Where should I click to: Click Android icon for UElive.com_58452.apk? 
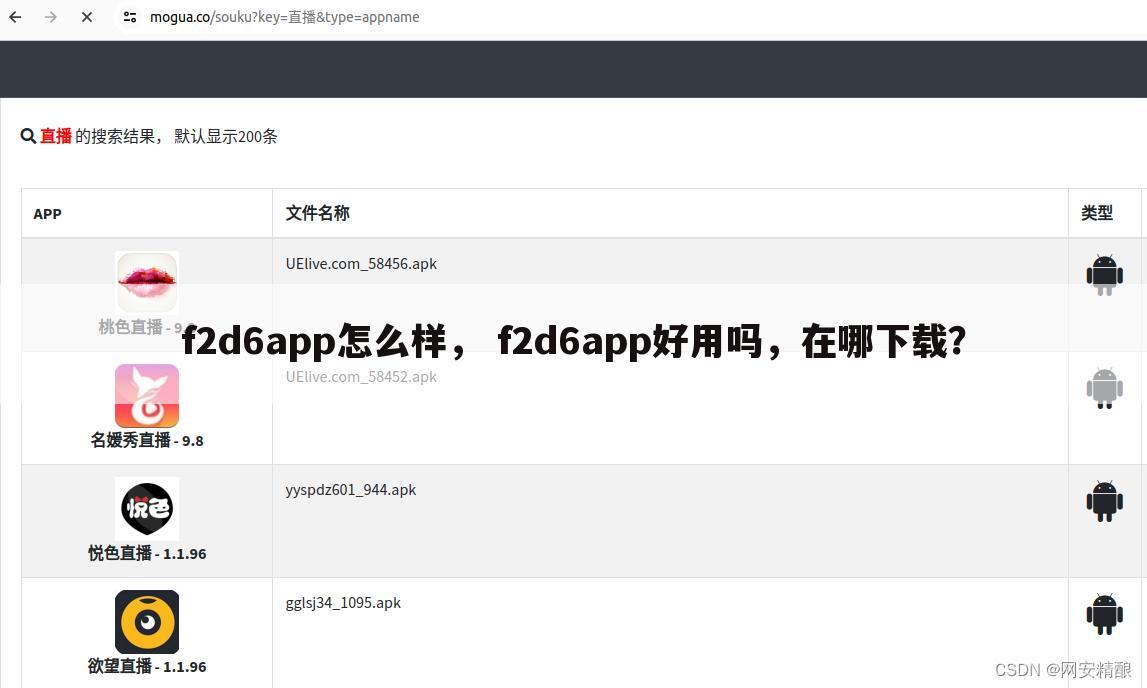[1105, 388]
